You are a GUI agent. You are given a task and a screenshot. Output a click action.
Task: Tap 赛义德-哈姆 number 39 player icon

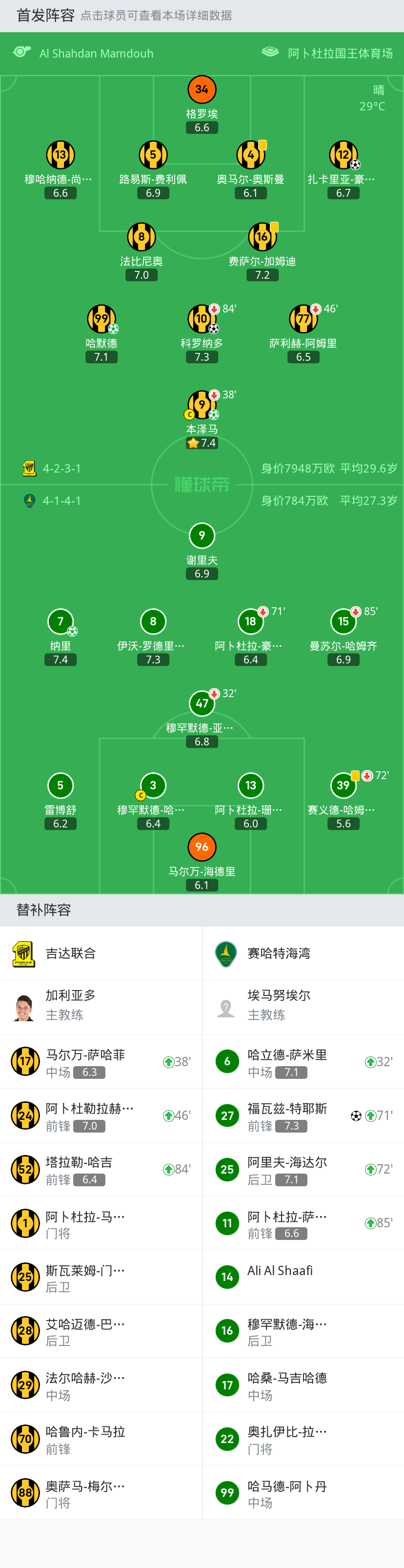(343, 785)
